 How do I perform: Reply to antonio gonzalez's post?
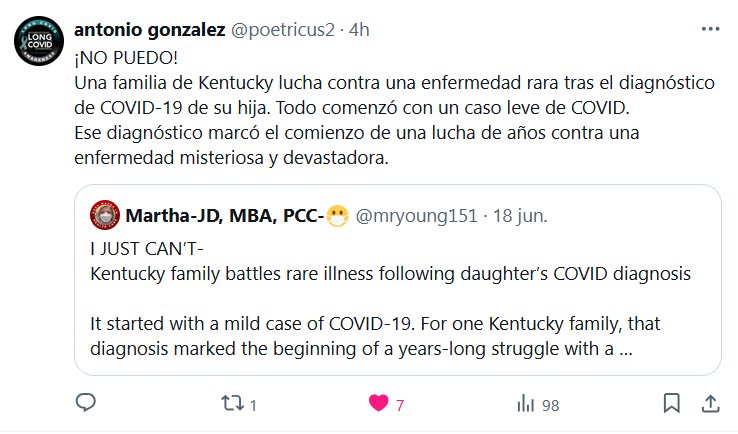pos(86,404)
